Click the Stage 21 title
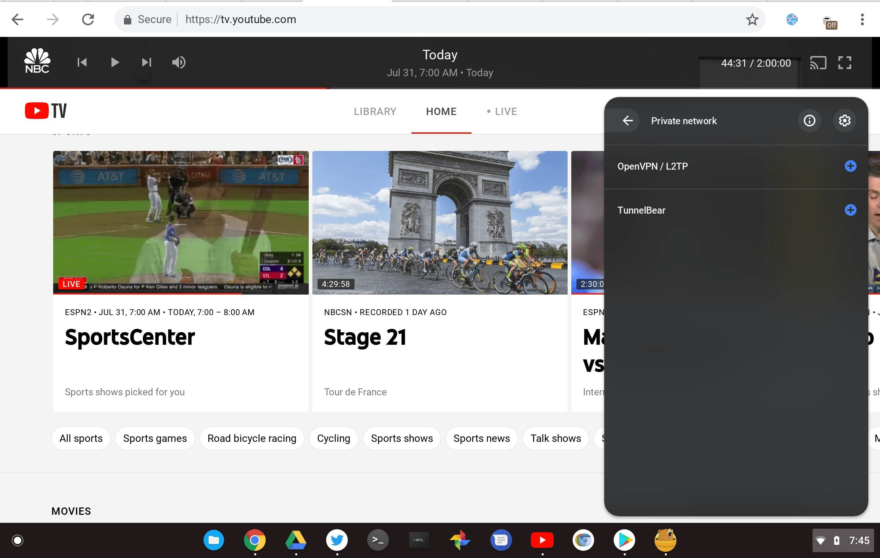Viewport: 880px width, 558px height. pos(365,337)
